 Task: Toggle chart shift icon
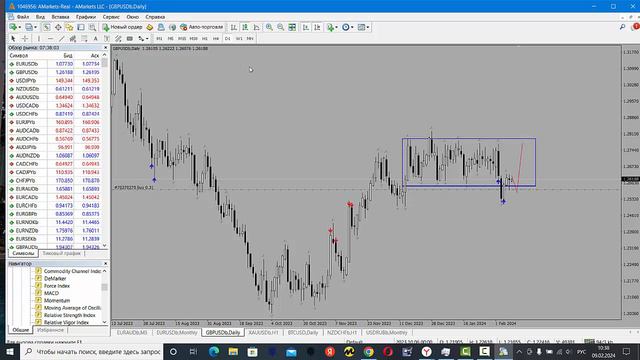tap(317, 27)
